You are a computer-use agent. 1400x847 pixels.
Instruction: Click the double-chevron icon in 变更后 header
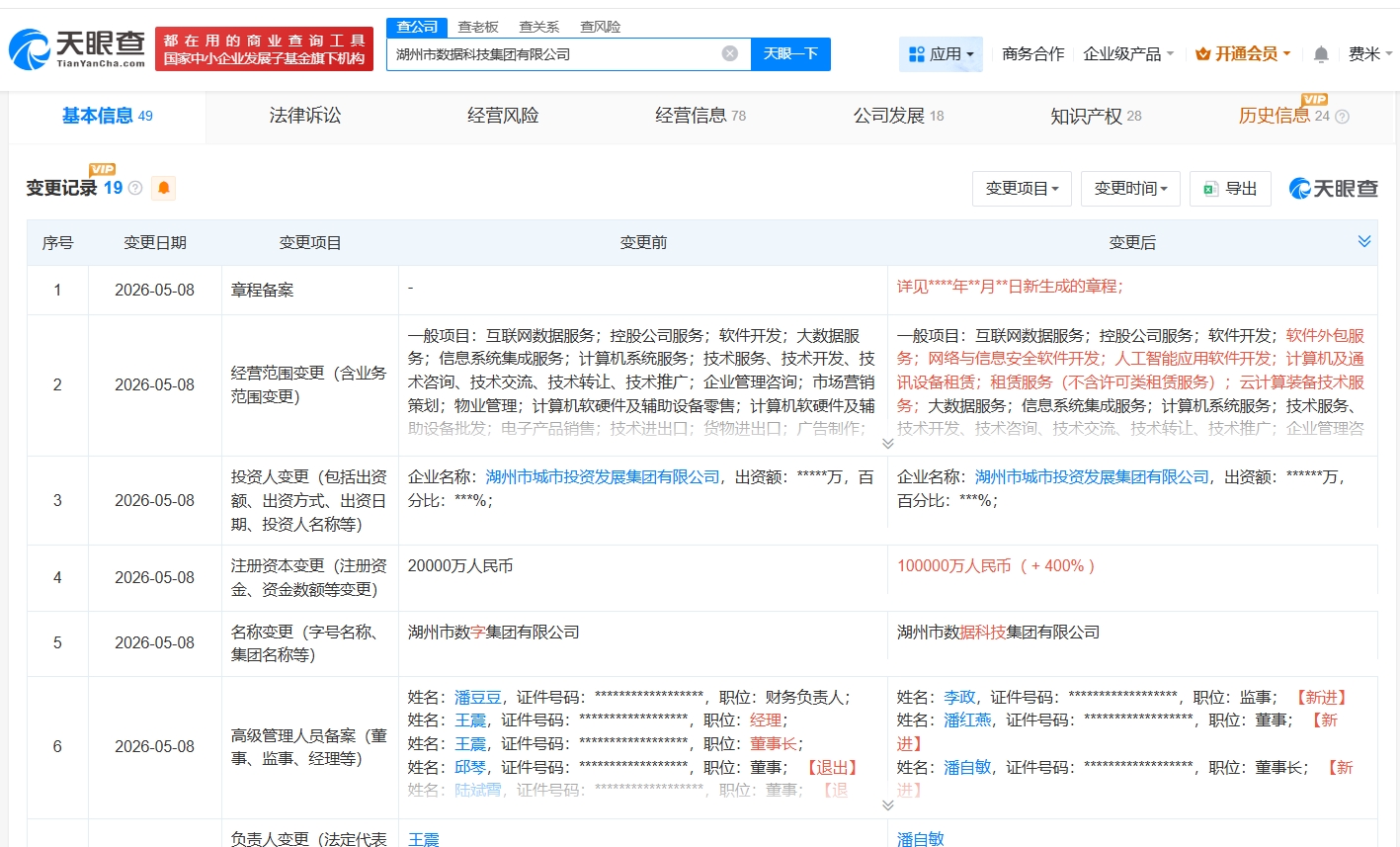[x=1364, y=242]
